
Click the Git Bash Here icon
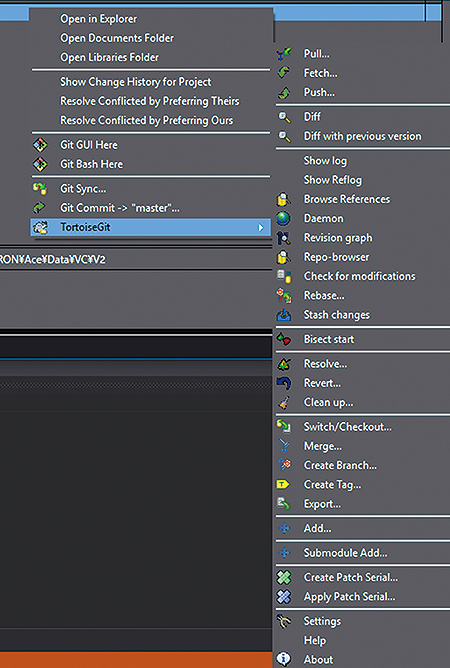click(40, 164)
